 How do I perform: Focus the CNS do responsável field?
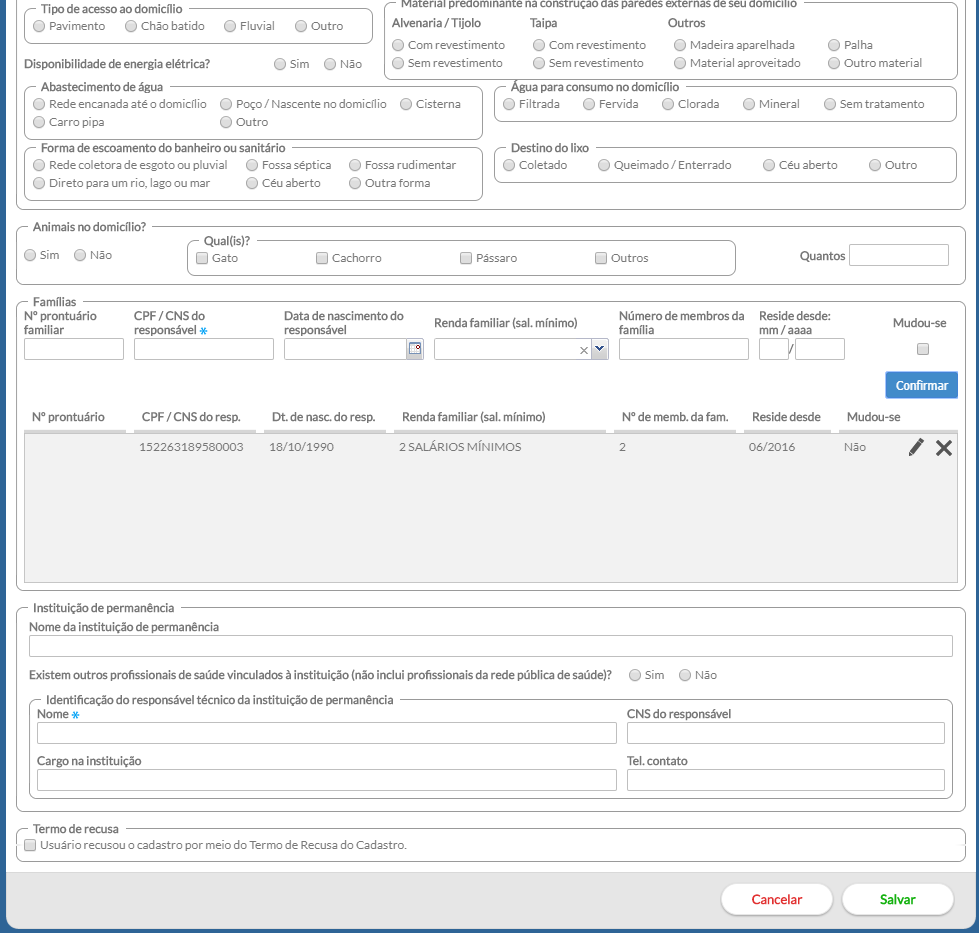(785, 733)
